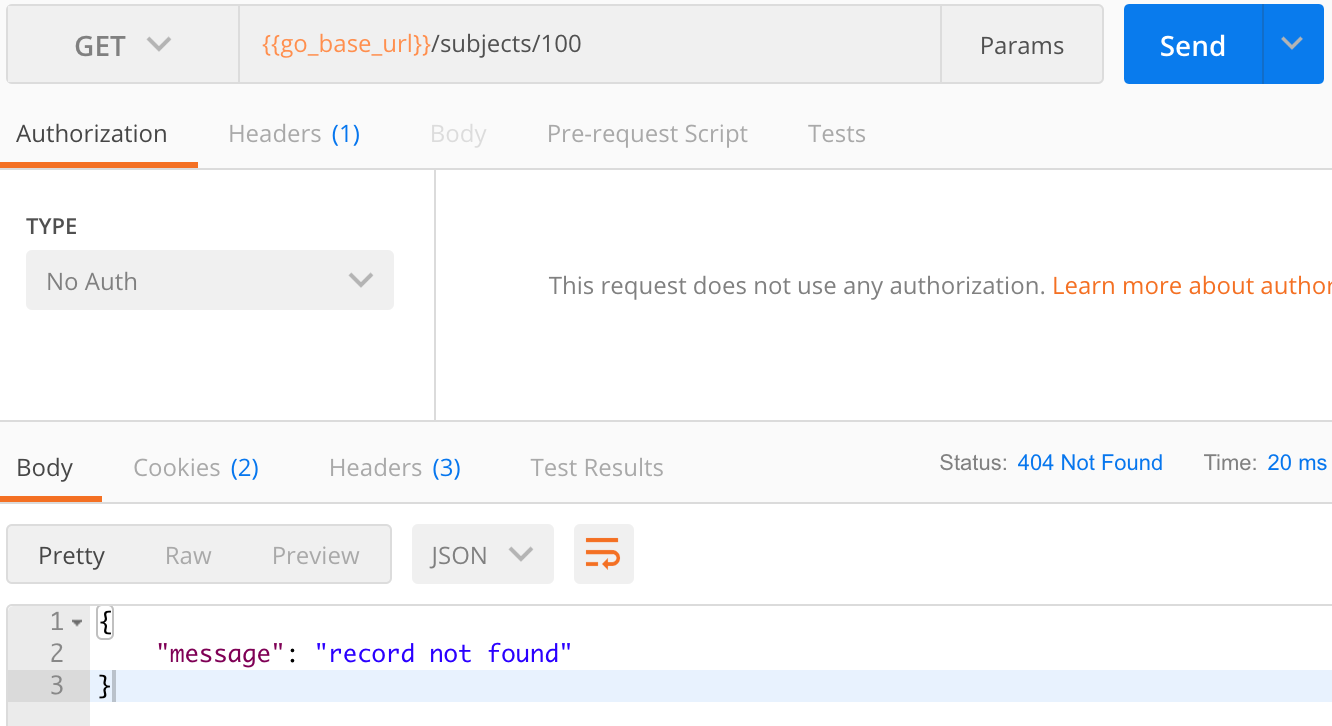Switch to Raw response view
The width and height of the screenshot is (1332, 726).
pos(188,555)
